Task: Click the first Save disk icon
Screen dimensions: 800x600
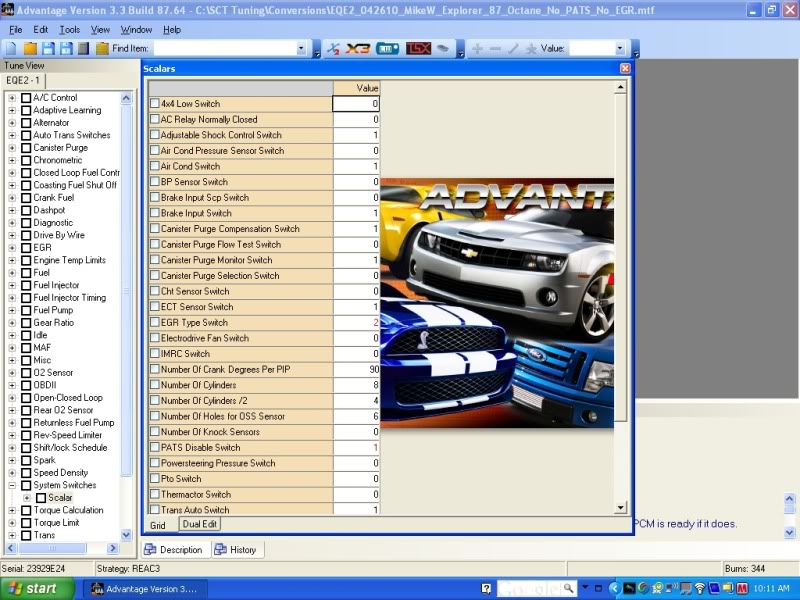Action: click(x=48, y=48)
